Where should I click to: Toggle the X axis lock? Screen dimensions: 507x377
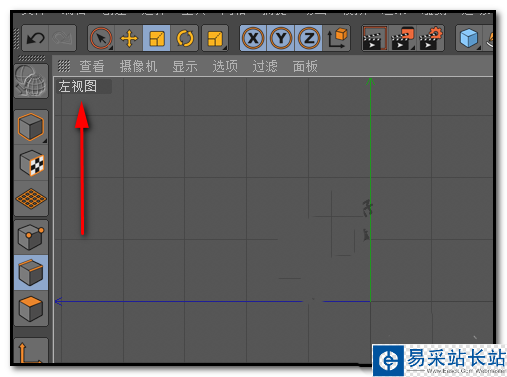coord(253,38)
